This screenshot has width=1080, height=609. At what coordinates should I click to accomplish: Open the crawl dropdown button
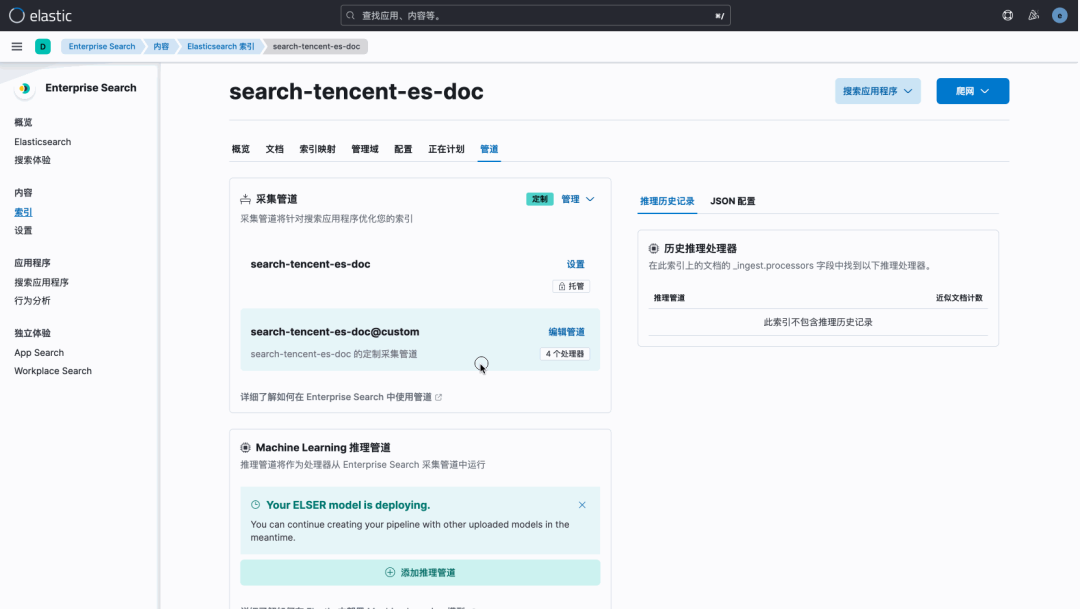[973, 91]
